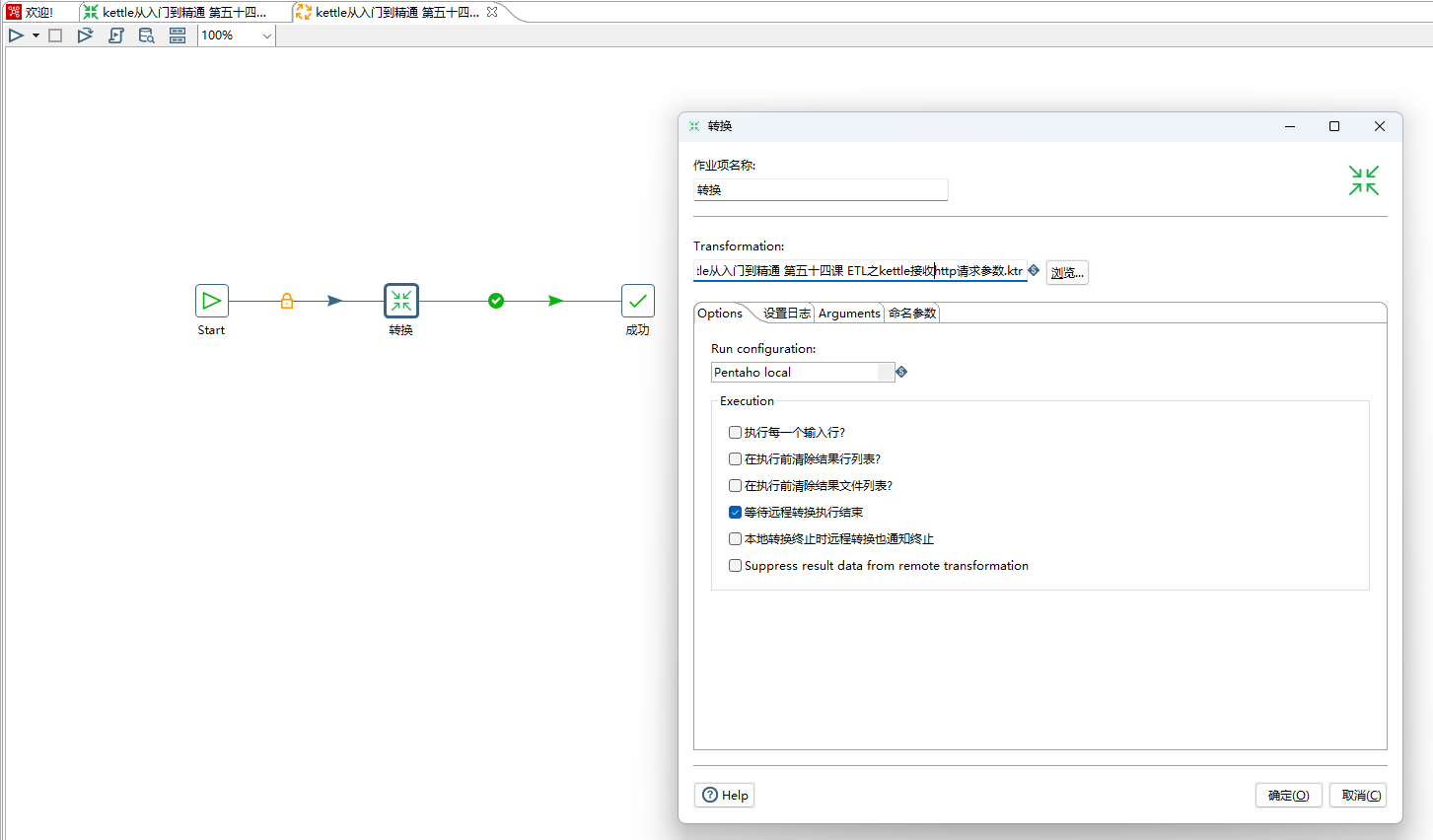Select the 转换 node on canvas

point(401,301)
